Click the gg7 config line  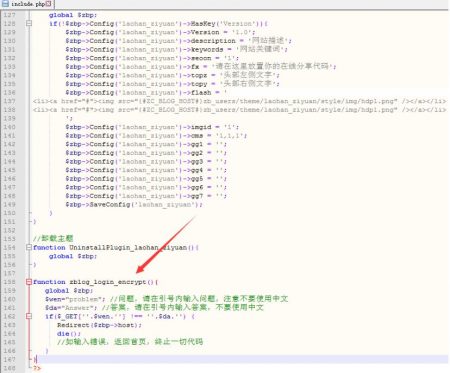[x=146, y=196]
